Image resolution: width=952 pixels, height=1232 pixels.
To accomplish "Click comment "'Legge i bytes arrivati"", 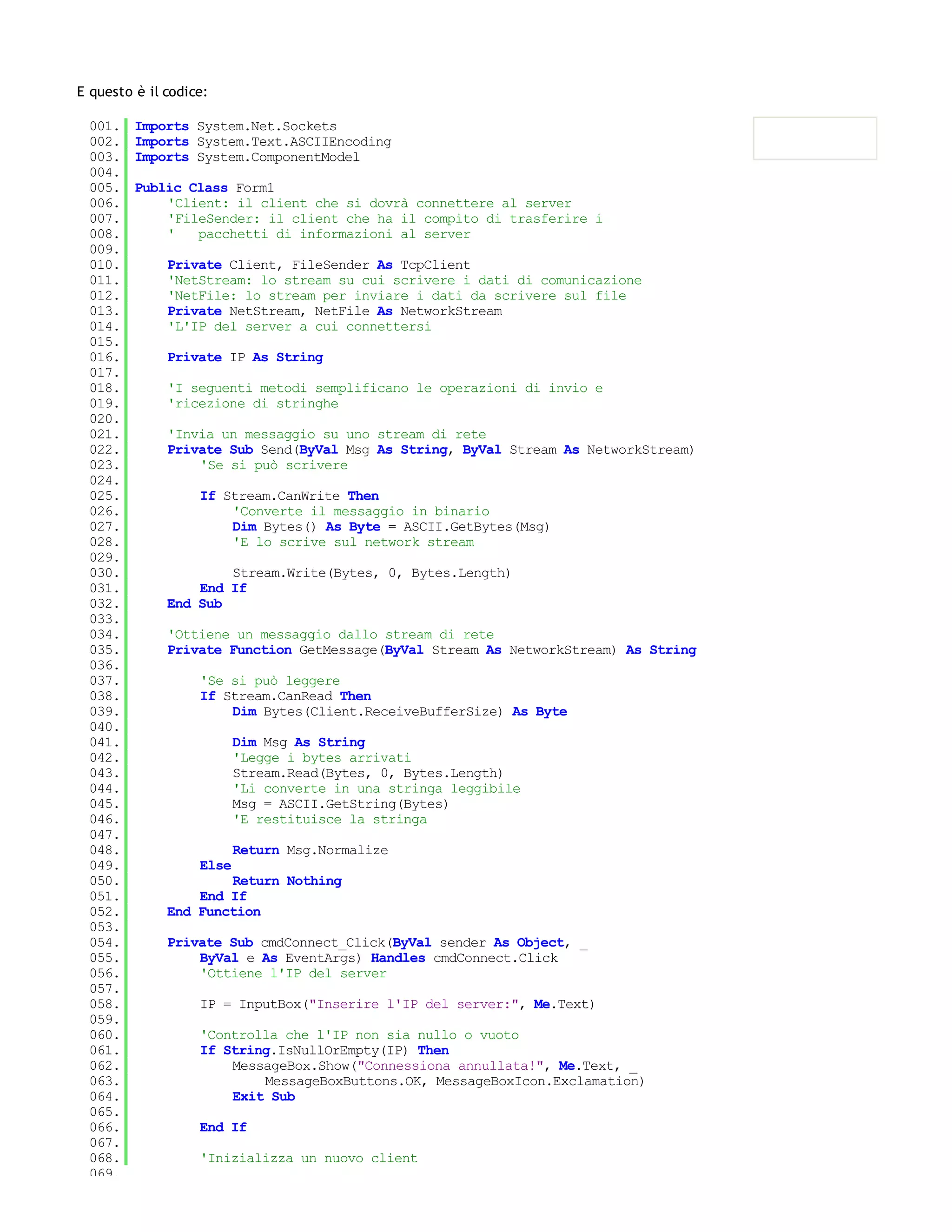I will point(322,758).
